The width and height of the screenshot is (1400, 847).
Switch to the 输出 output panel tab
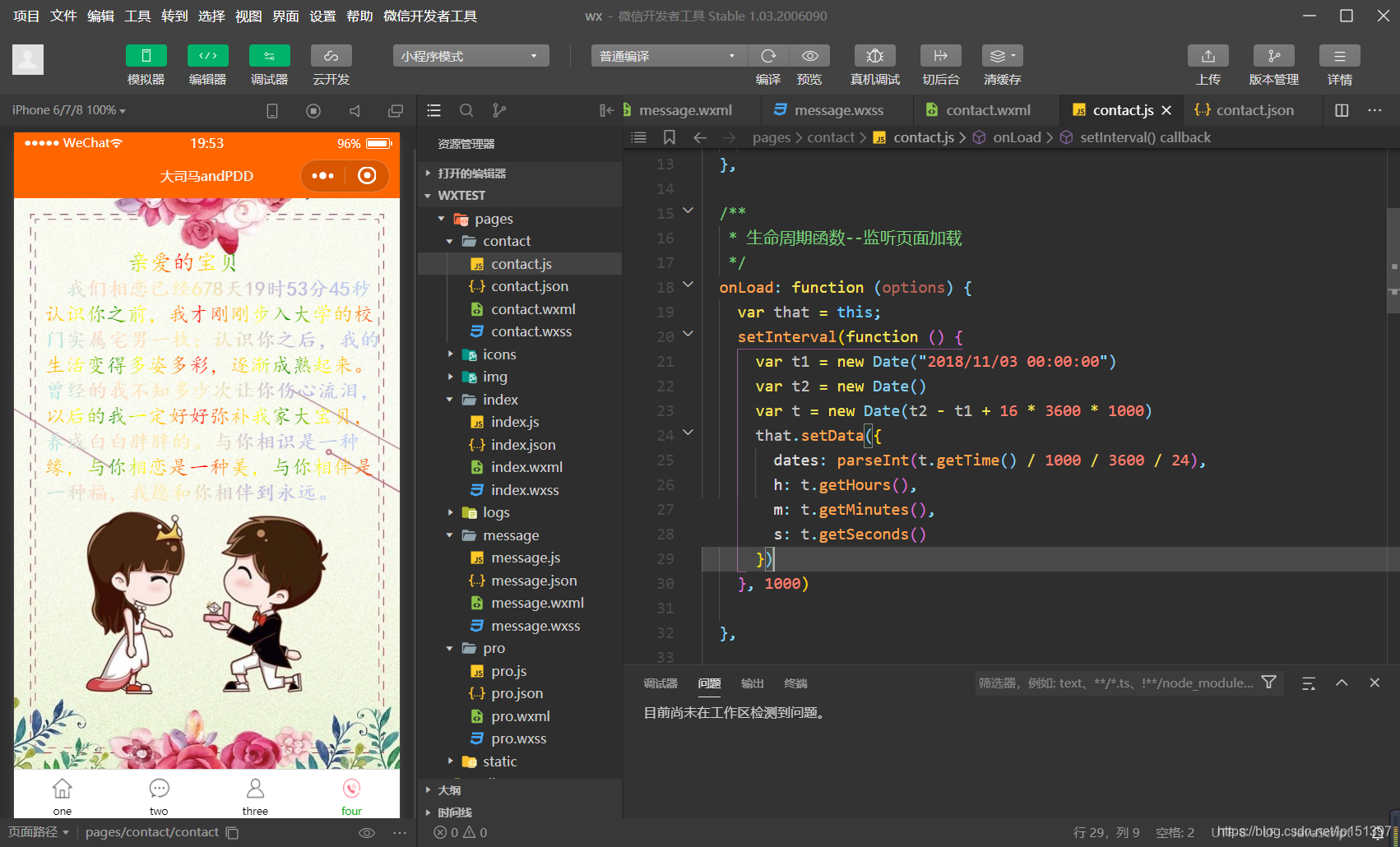(753, 683)
